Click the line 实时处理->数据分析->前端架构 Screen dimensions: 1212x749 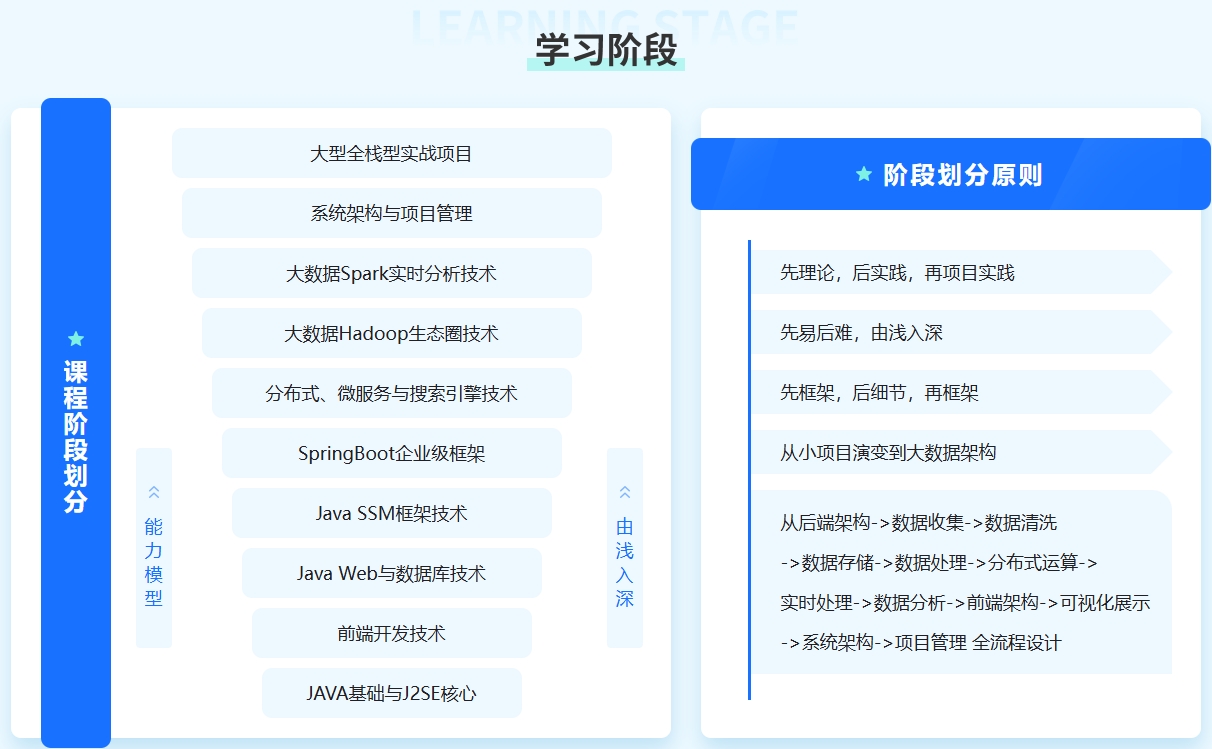click(x=965, y=603)
